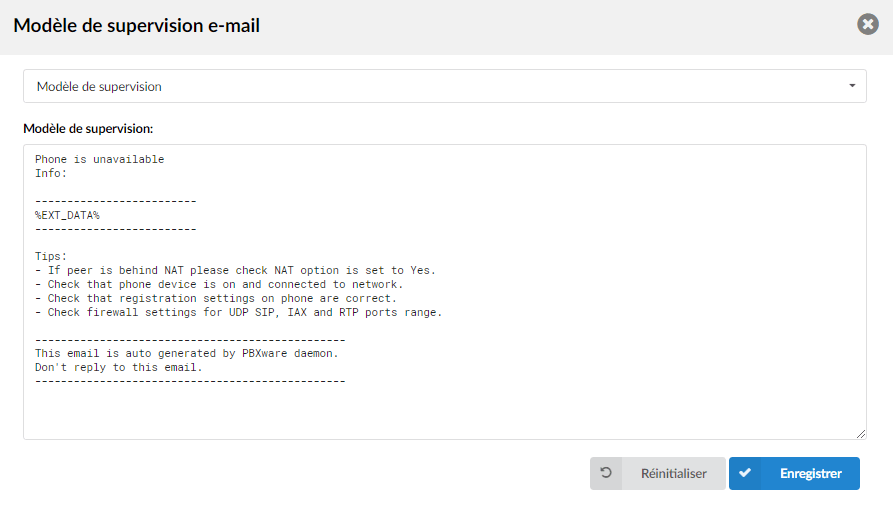Click the firewall settings tip line
This screenshot has height=512, width=893.
[239, 312]
